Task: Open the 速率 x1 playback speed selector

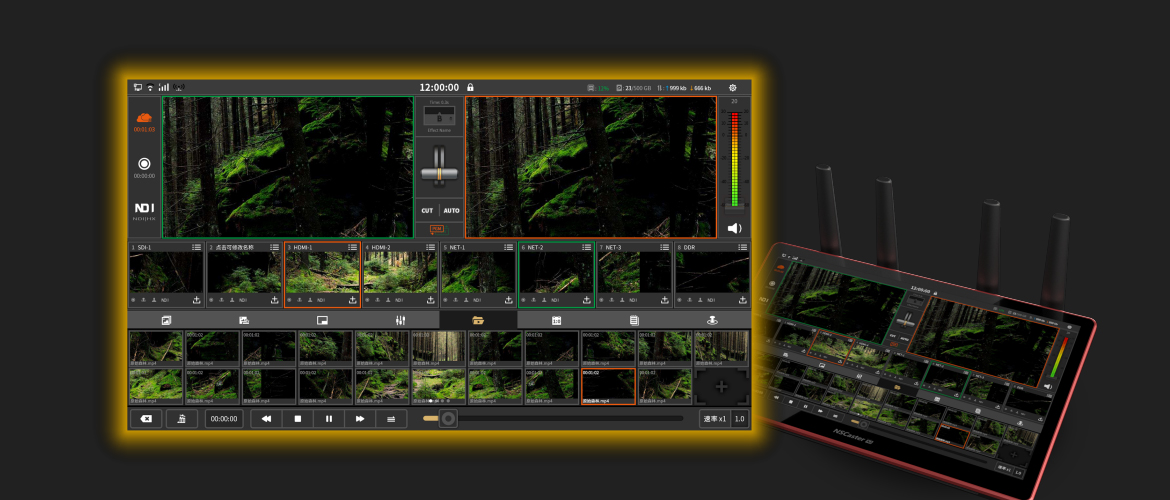Action: [x=713, y=419]
